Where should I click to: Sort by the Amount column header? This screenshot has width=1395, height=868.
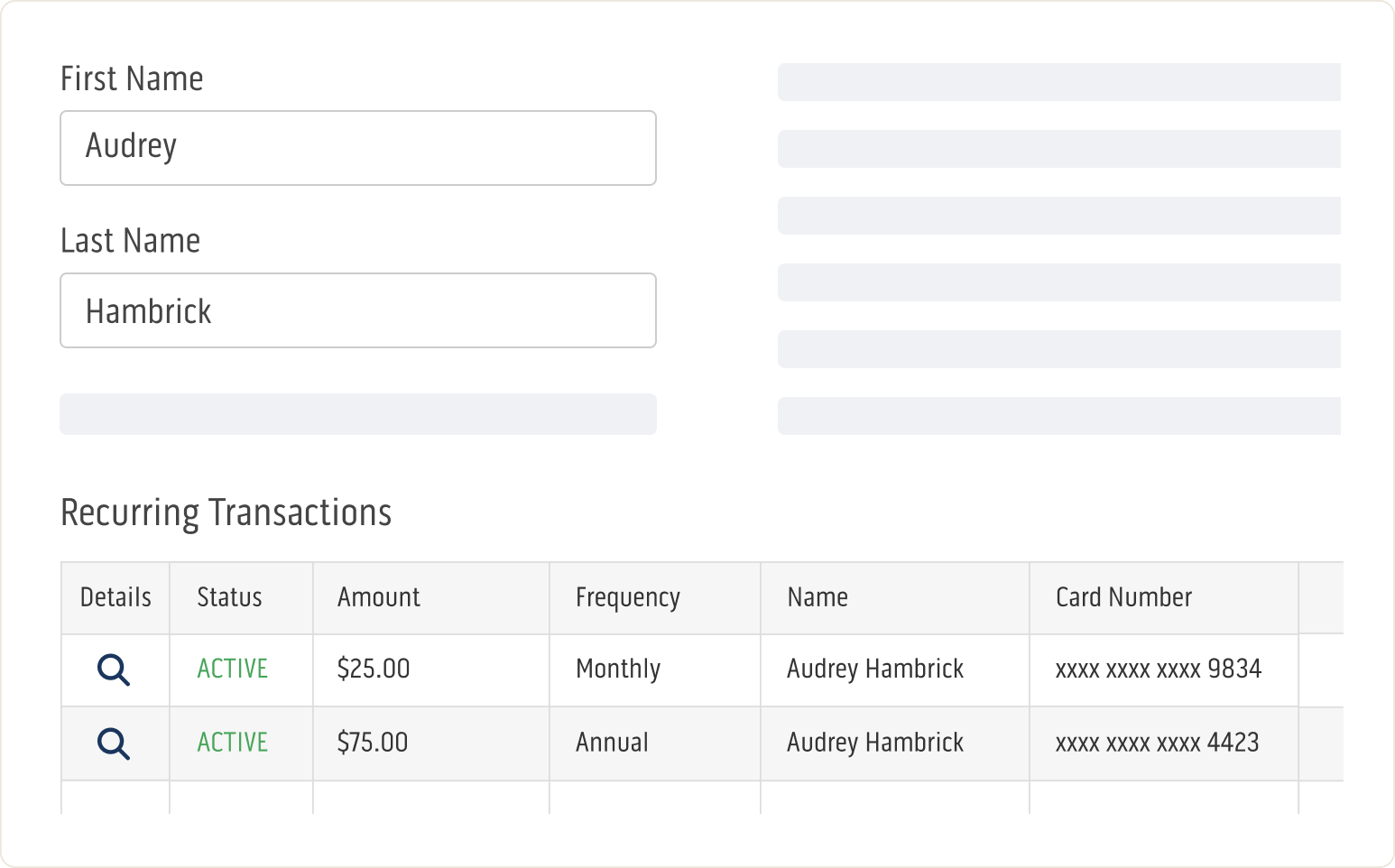point(378,597)
